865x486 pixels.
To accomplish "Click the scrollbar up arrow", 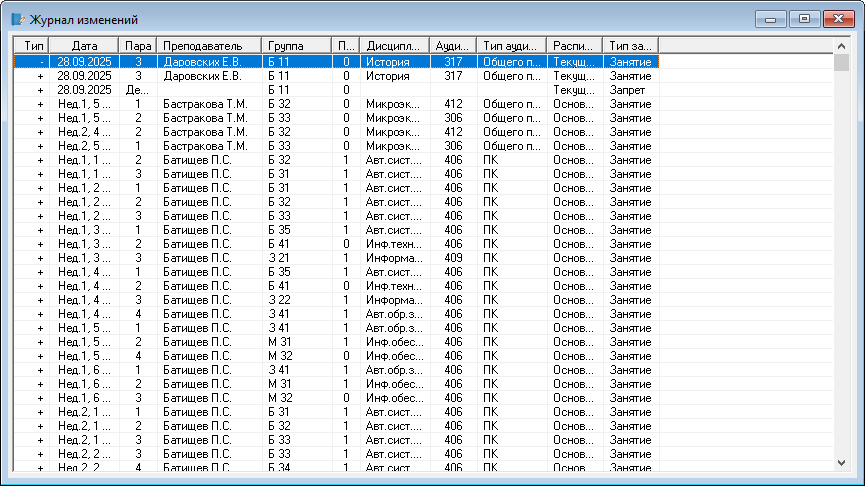I will (x=841, y=46).
